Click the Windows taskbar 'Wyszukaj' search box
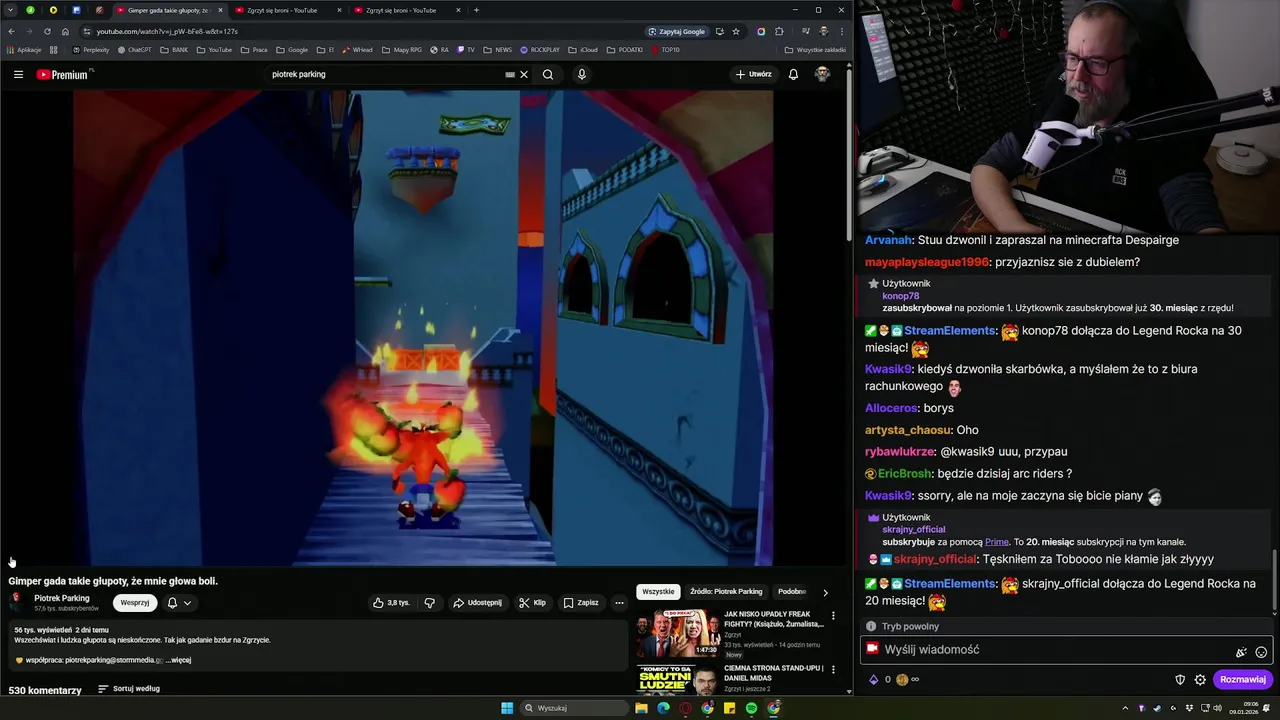1280x720 pixels. pyautogui.click(x=575, y=708)
